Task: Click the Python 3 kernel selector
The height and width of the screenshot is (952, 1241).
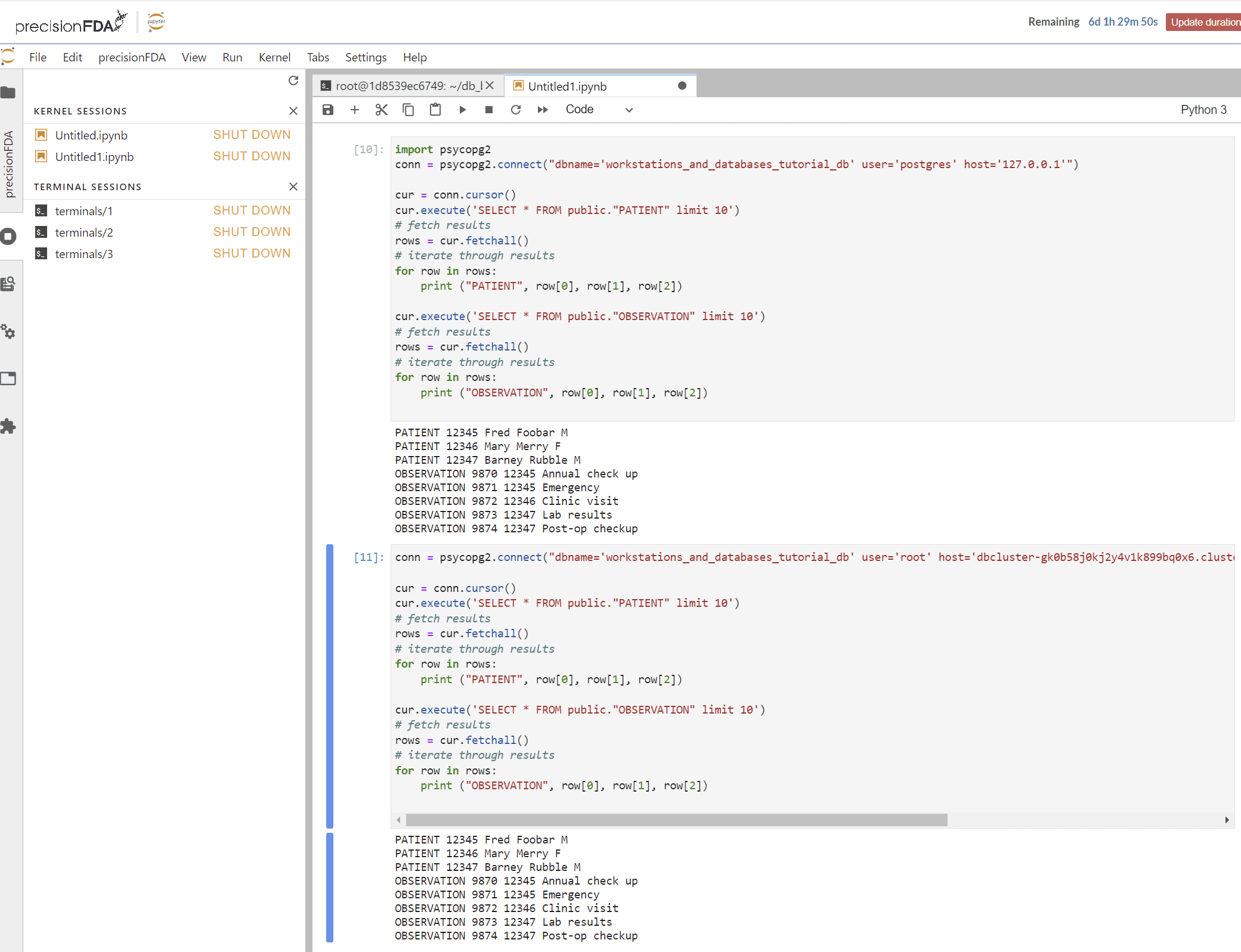Action: coord(1203,110)
